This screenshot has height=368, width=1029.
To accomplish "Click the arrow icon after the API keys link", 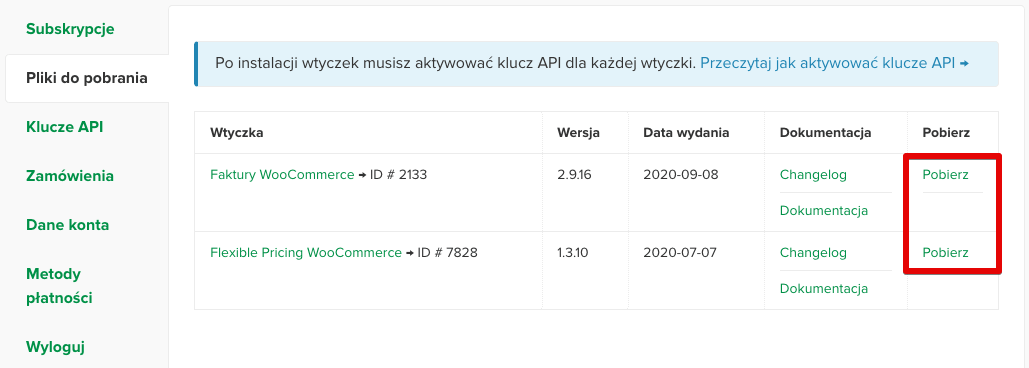I will (964, 64).
